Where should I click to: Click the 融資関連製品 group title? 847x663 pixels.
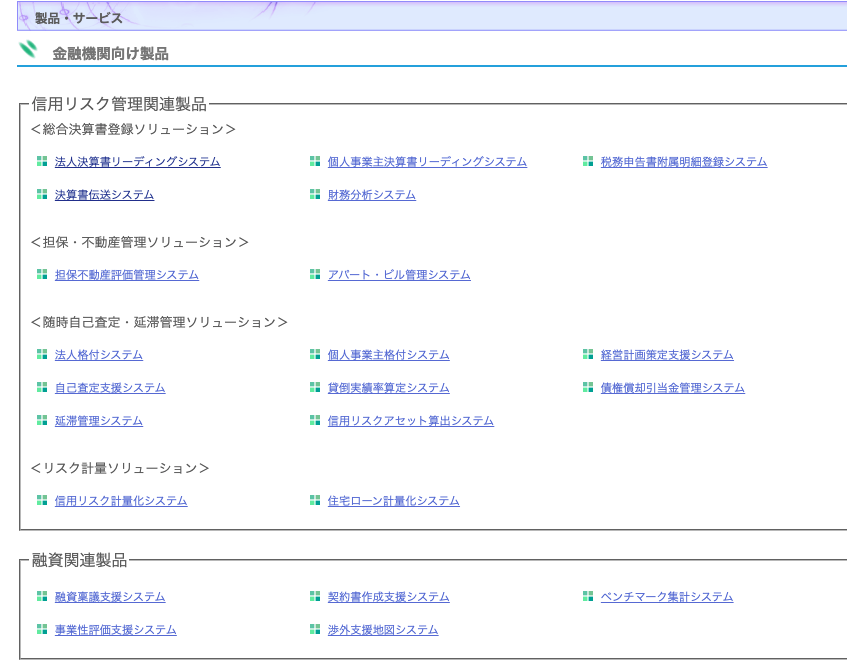point(79,560)
